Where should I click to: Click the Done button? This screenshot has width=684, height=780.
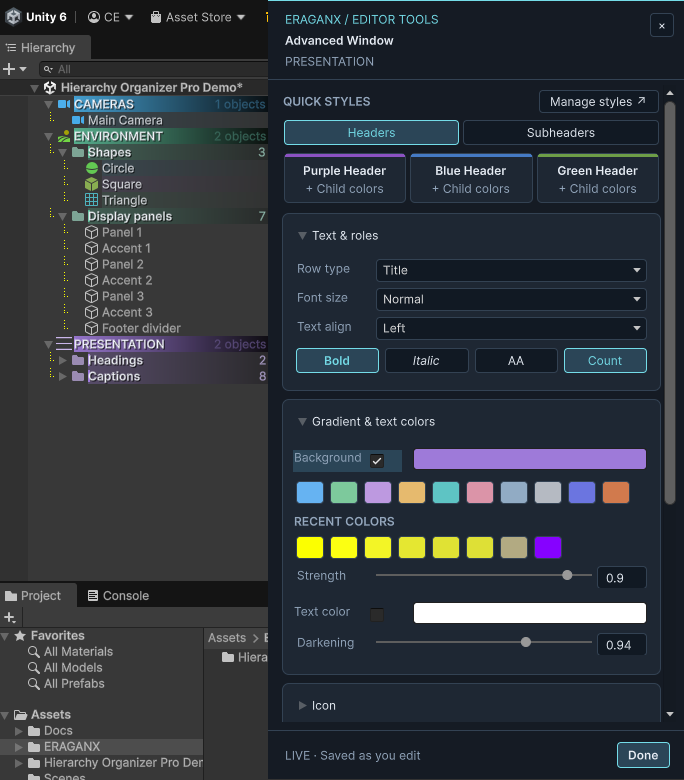click(643, 755)
